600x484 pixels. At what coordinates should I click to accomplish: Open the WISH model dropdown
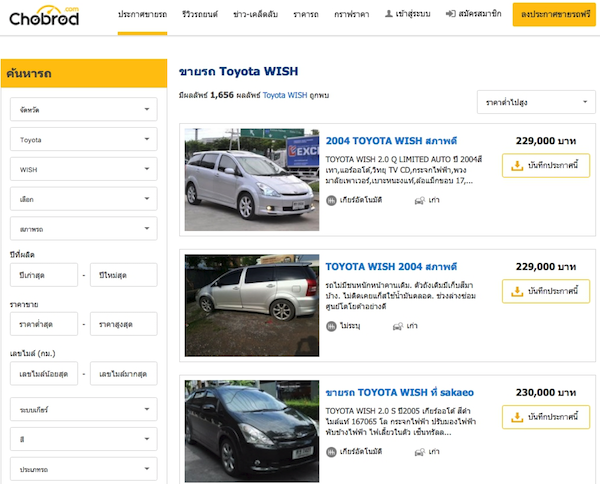coord(84,169)
